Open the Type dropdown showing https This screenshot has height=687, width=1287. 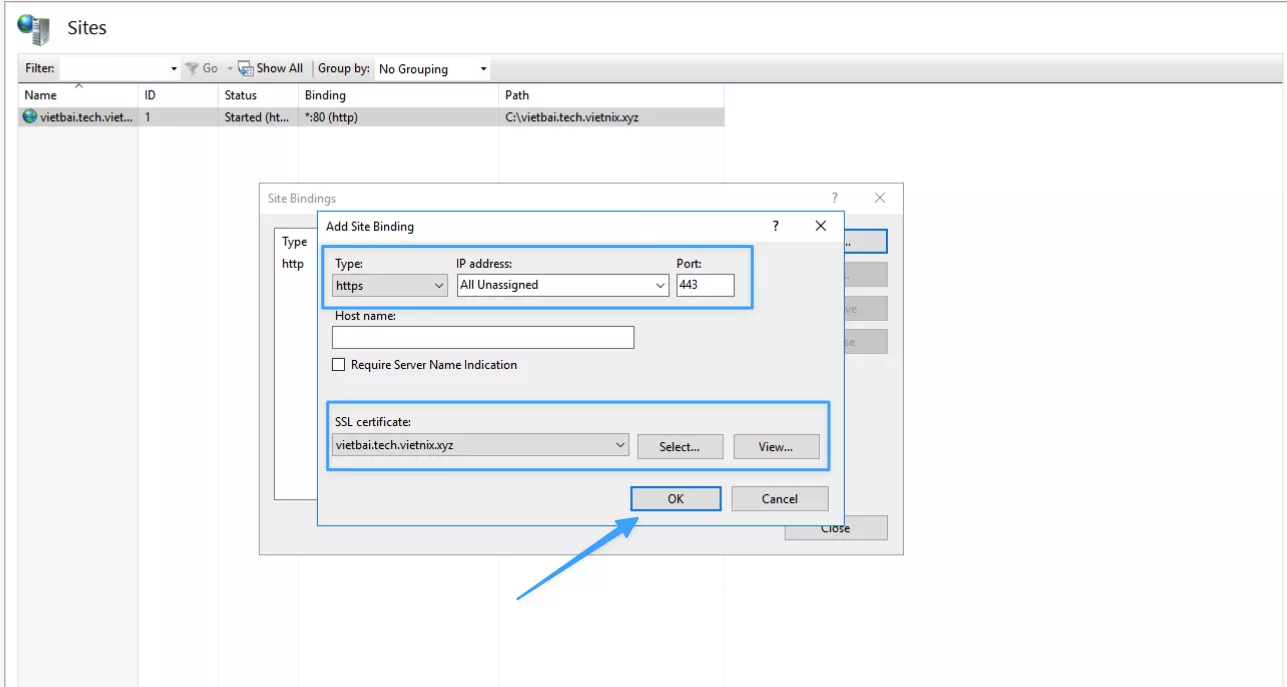tap(390, 286)
